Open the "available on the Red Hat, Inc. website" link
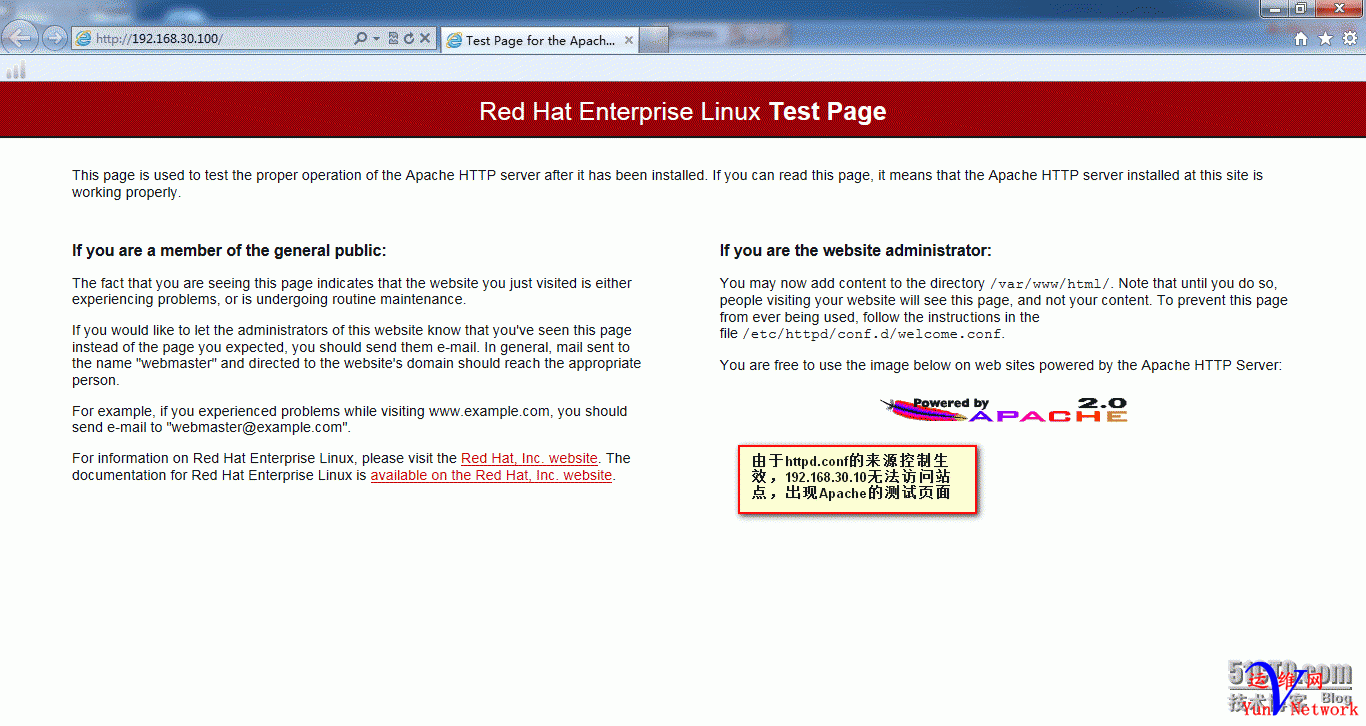Screen dimensions: 1366x726 click(x=491, y=475)
